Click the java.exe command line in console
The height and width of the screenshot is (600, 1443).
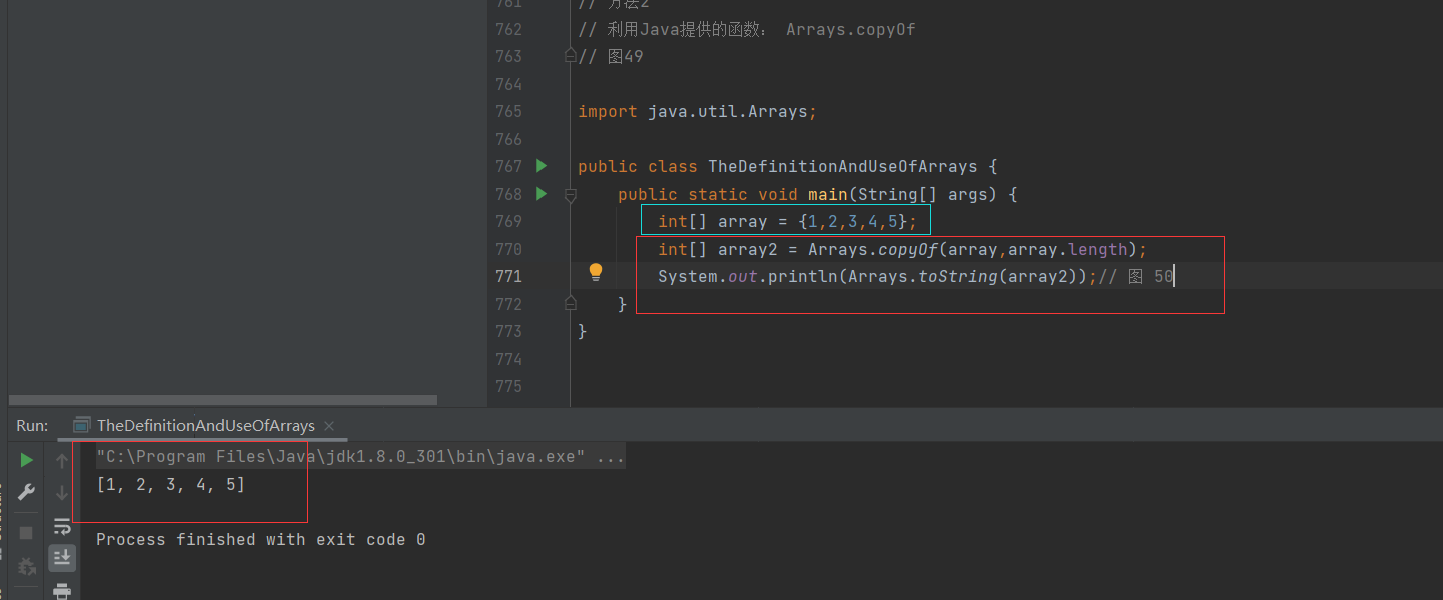(x=360, y=457)
